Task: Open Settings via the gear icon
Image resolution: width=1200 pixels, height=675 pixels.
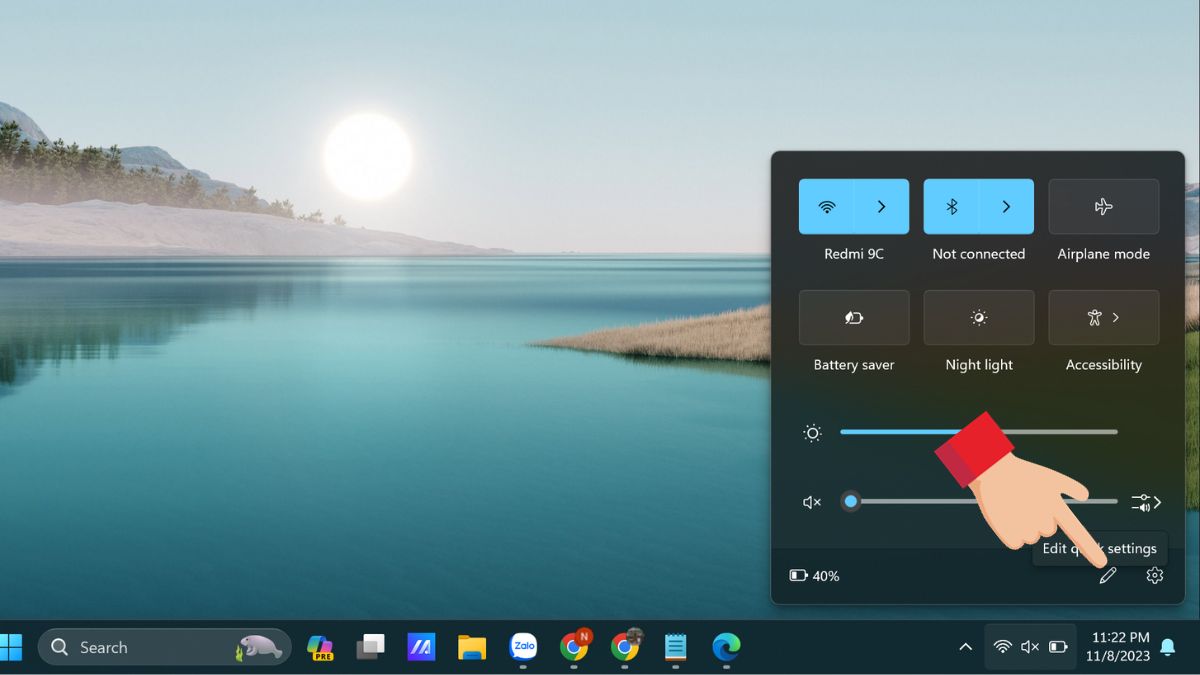Action: [1154, 576]
